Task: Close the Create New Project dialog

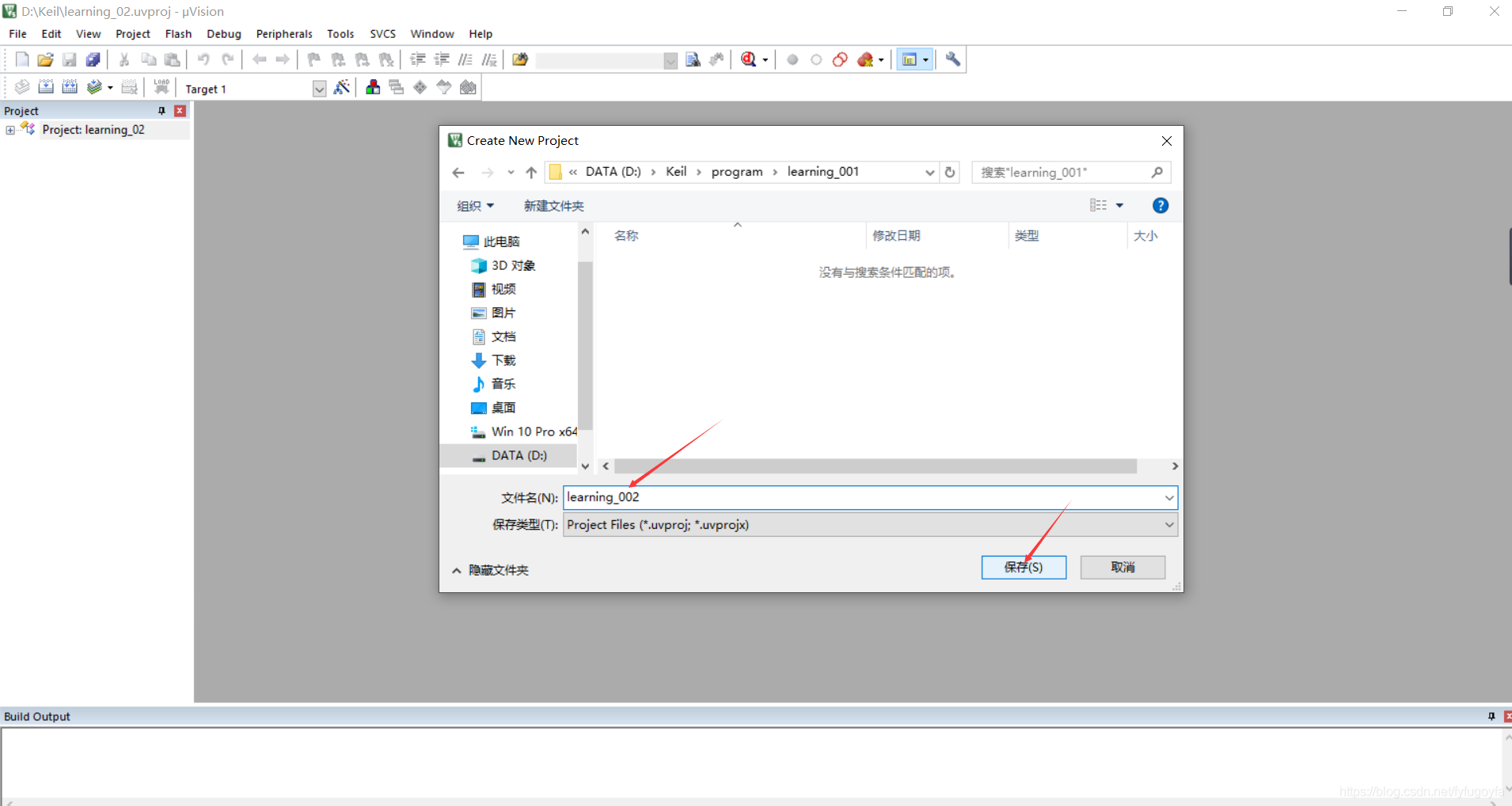Action: 1167,141
